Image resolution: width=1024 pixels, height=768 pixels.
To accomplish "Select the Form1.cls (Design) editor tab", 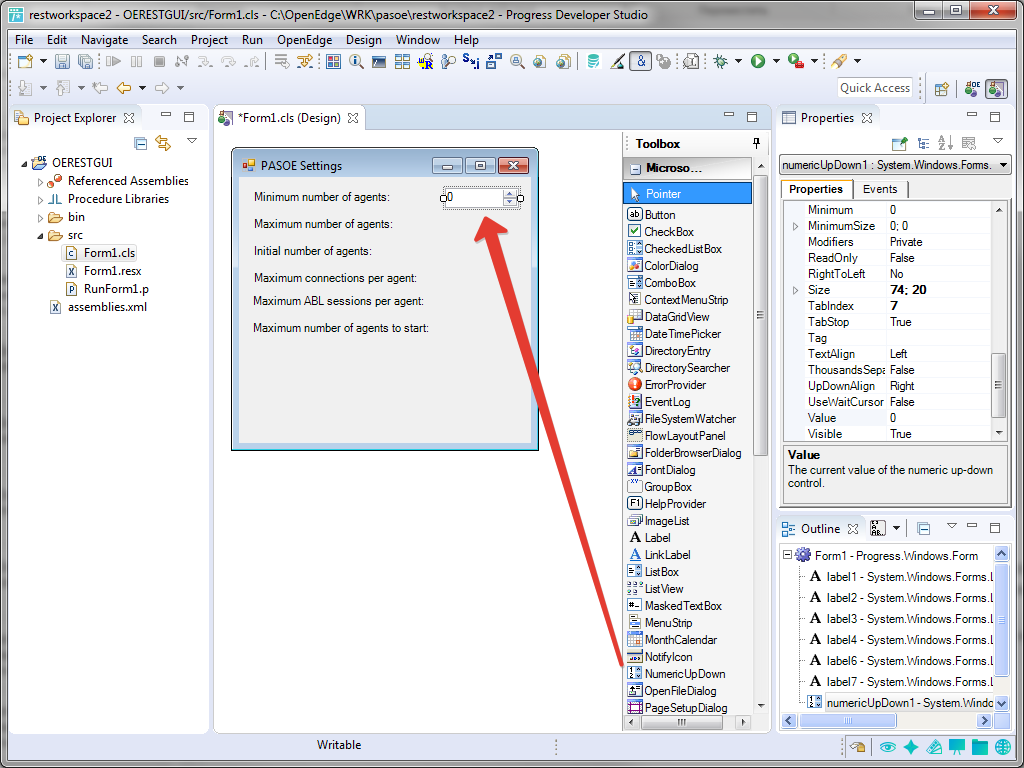I will tap(289, 118).
